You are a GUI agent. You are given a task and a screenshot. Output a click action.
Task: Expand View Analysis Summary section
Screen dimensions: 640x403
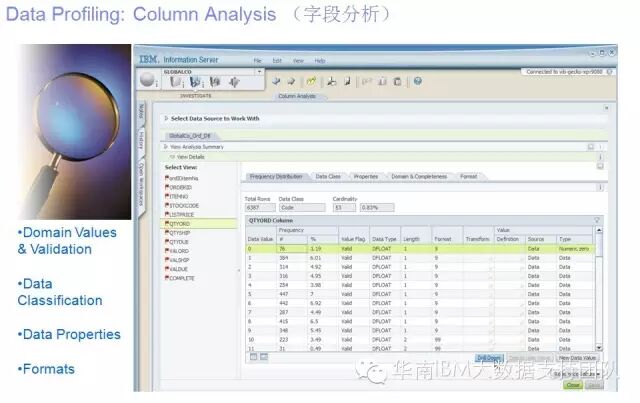(x=166, y=146)
